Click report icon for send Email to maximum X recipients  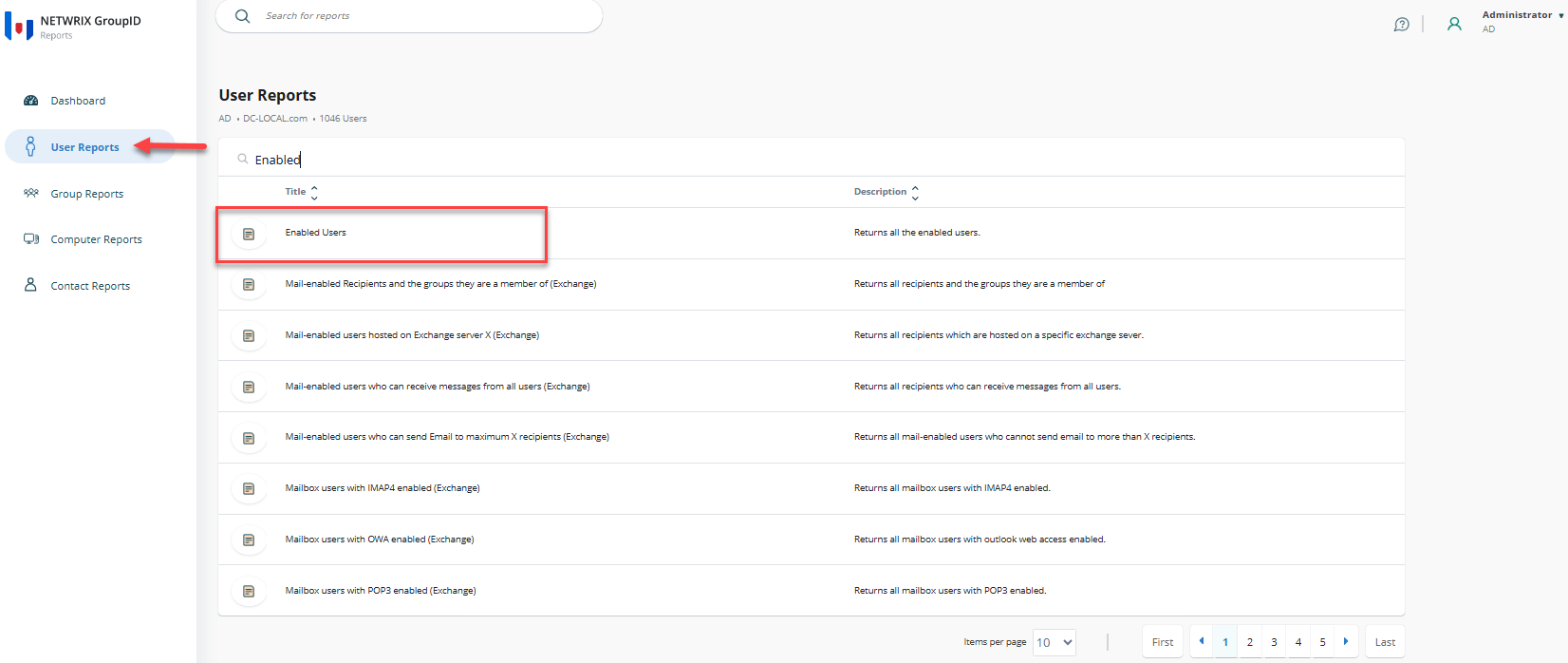(x=249, y=439)
